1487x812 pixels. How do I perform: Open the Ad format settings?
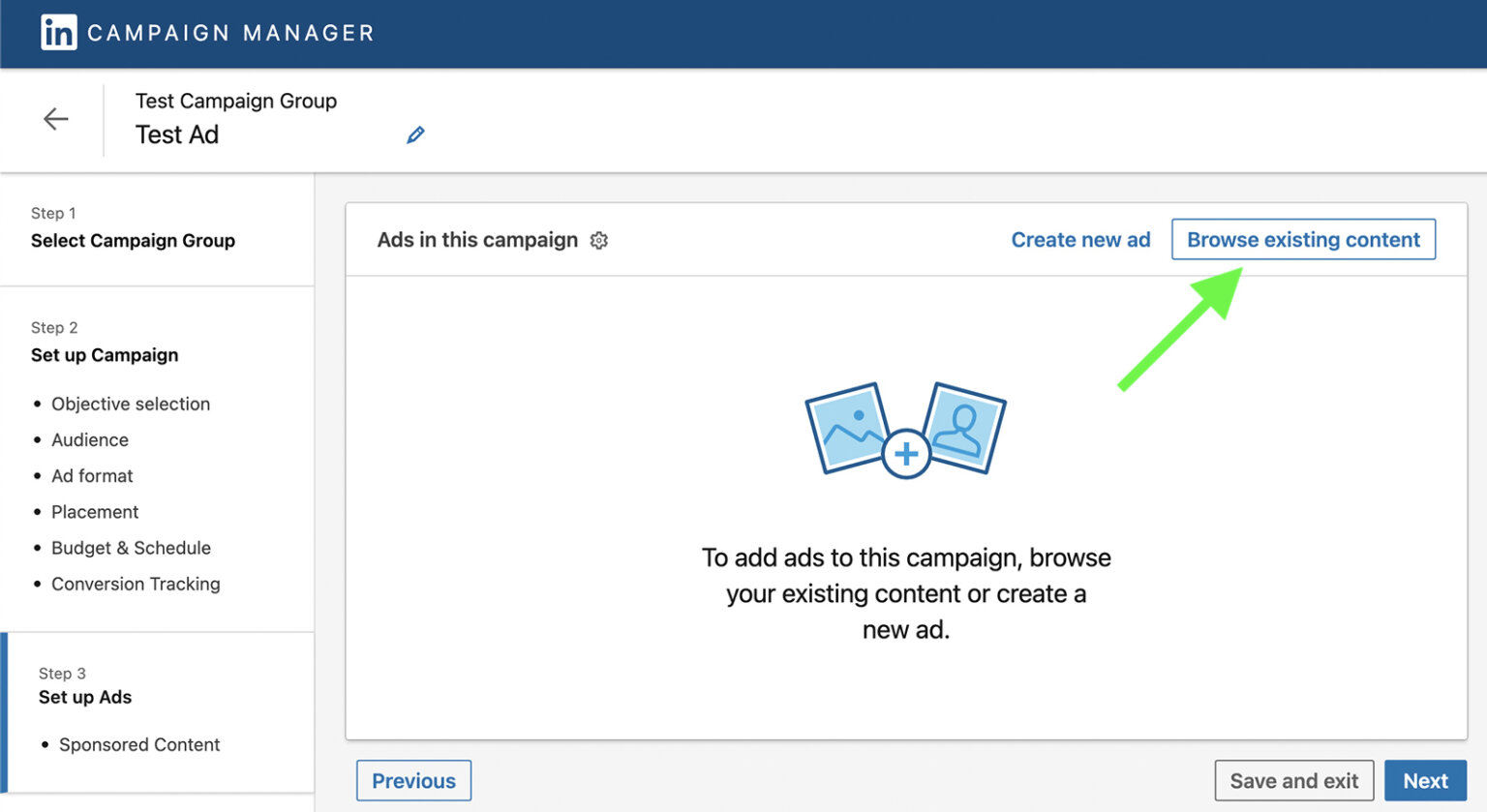point(92,475)
